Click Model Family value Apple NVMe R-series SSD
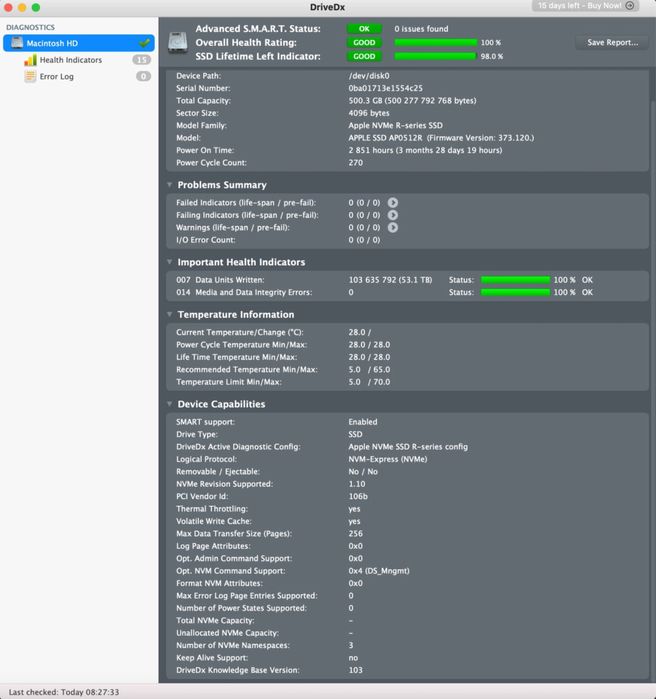 tap(395, 125)
